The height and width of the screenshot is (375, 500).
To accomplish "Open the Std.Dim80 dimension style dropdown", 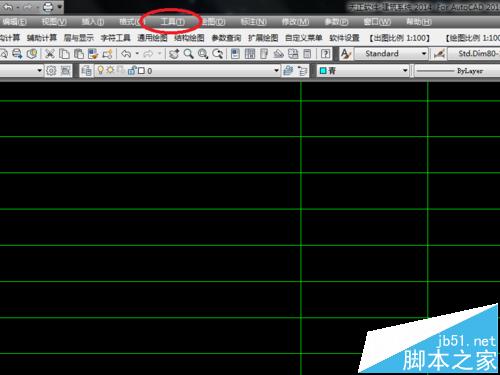I will point(474,53).
